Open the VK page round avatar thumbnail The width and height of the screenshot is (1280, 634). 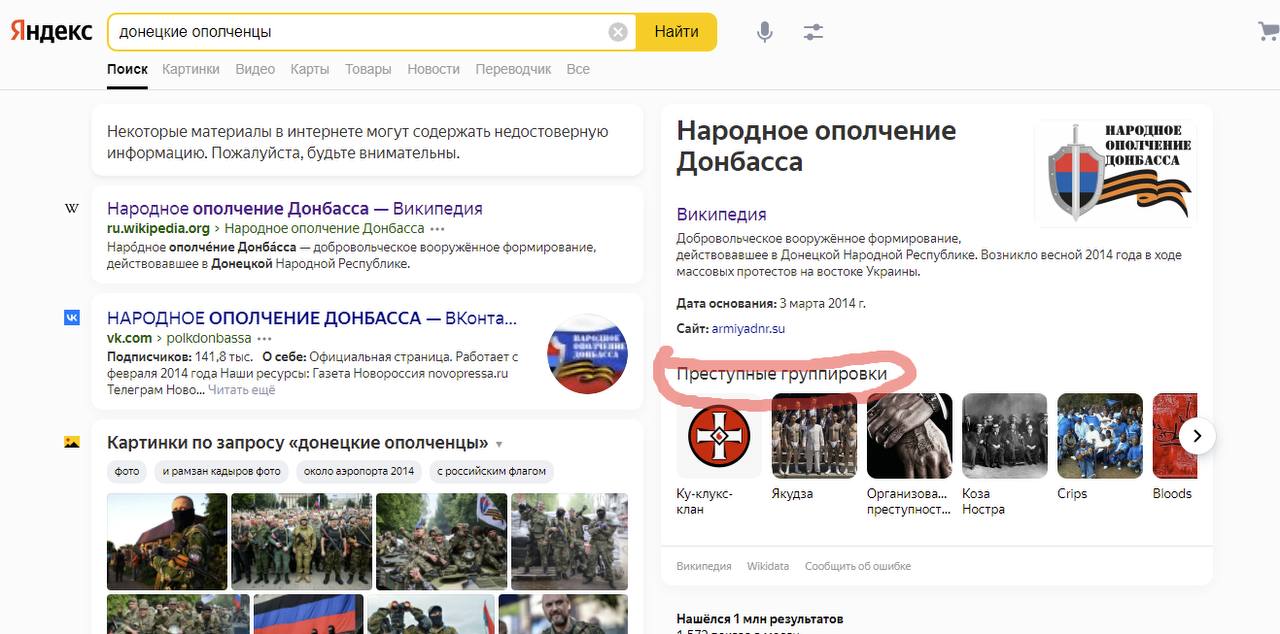tap(587, 353)
